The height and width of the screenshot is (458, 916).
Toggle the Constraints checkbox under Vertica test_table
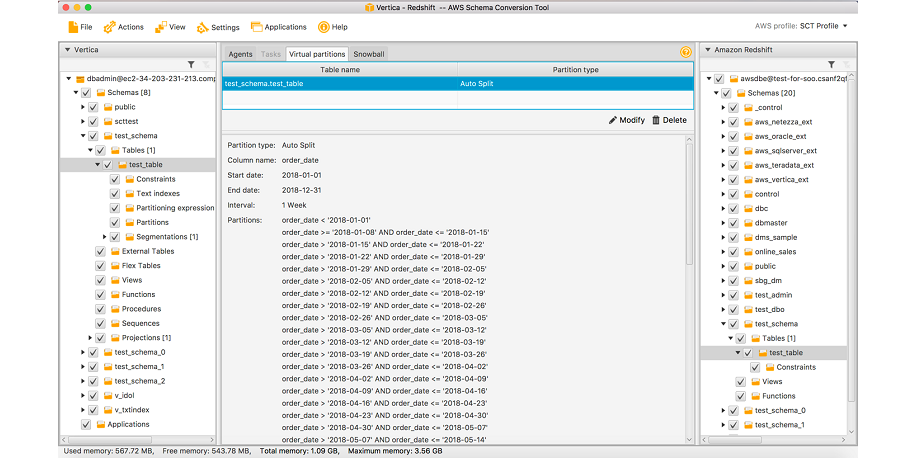click(114, 179)
